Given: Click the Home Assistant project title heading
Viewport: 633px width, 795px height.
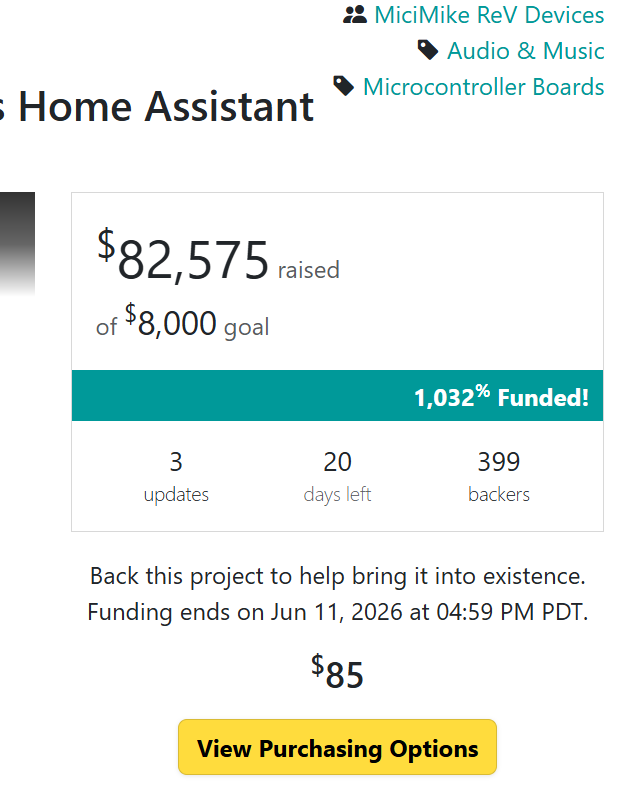Looking at the screenshot, I should pos(157,106).
